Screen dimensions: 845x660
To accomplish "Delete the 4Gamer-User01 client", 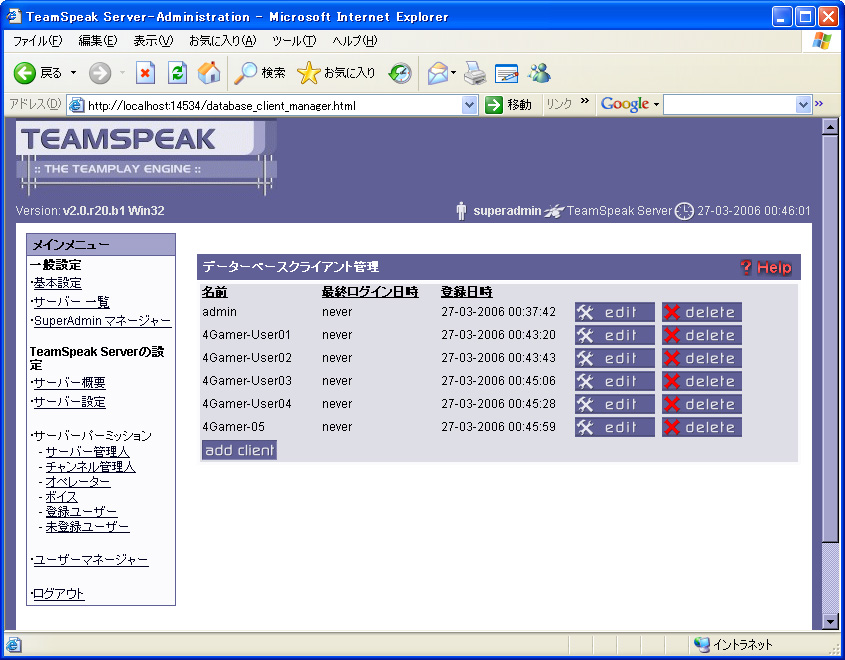I will click(x=701, y=335).
